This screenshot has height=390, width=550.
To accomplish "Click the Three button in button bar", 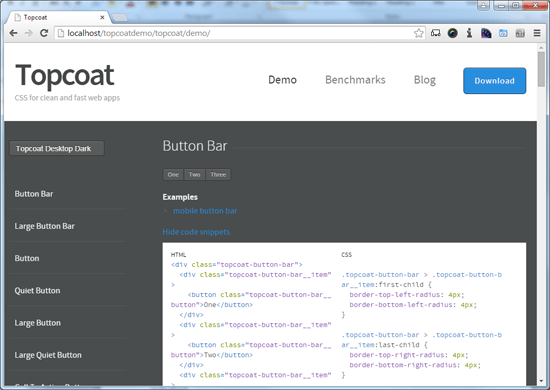I will tap(218, 174).
